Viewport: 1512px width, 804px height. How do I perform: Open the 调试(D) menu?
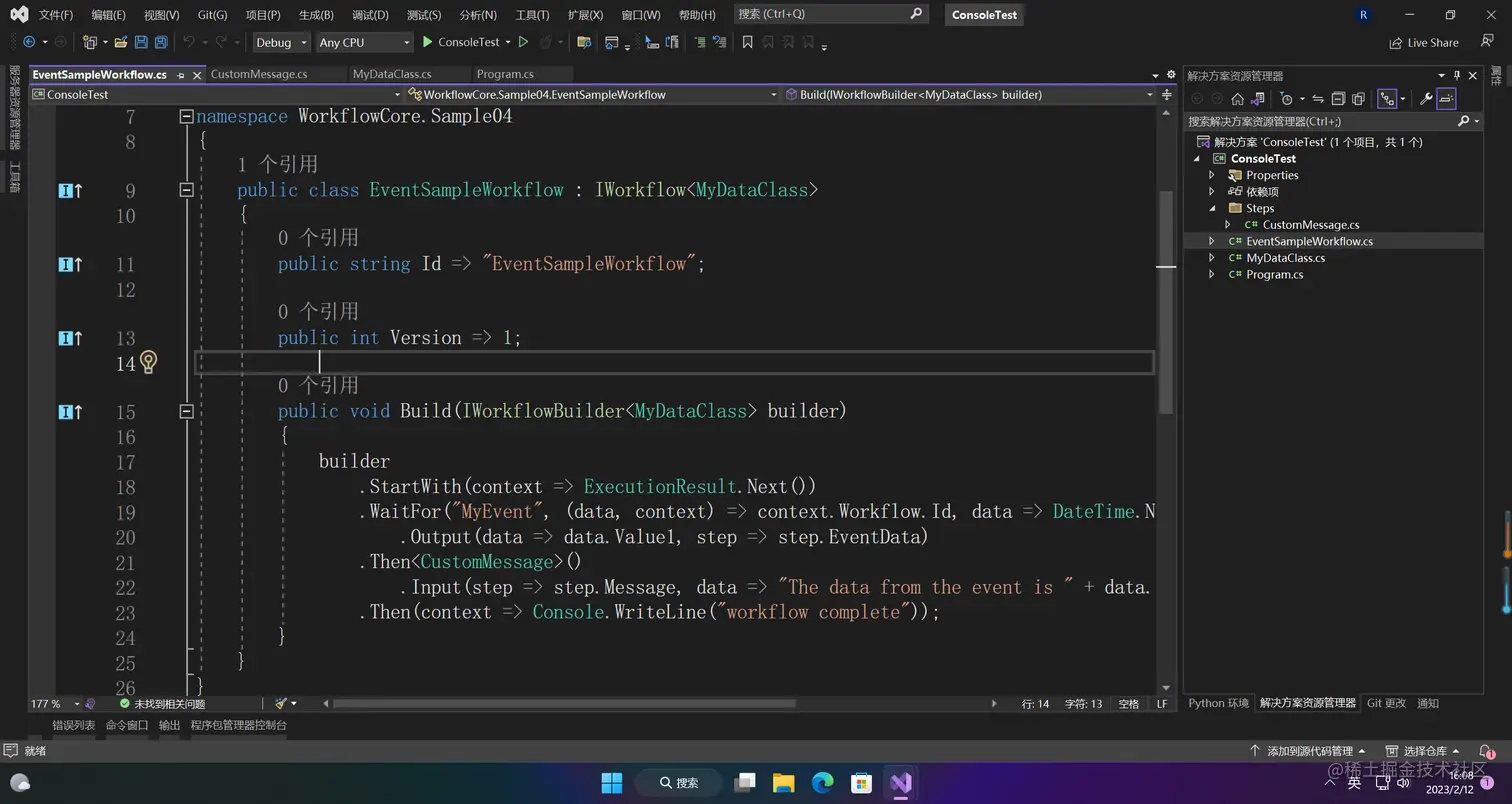(x=370, y=15)
